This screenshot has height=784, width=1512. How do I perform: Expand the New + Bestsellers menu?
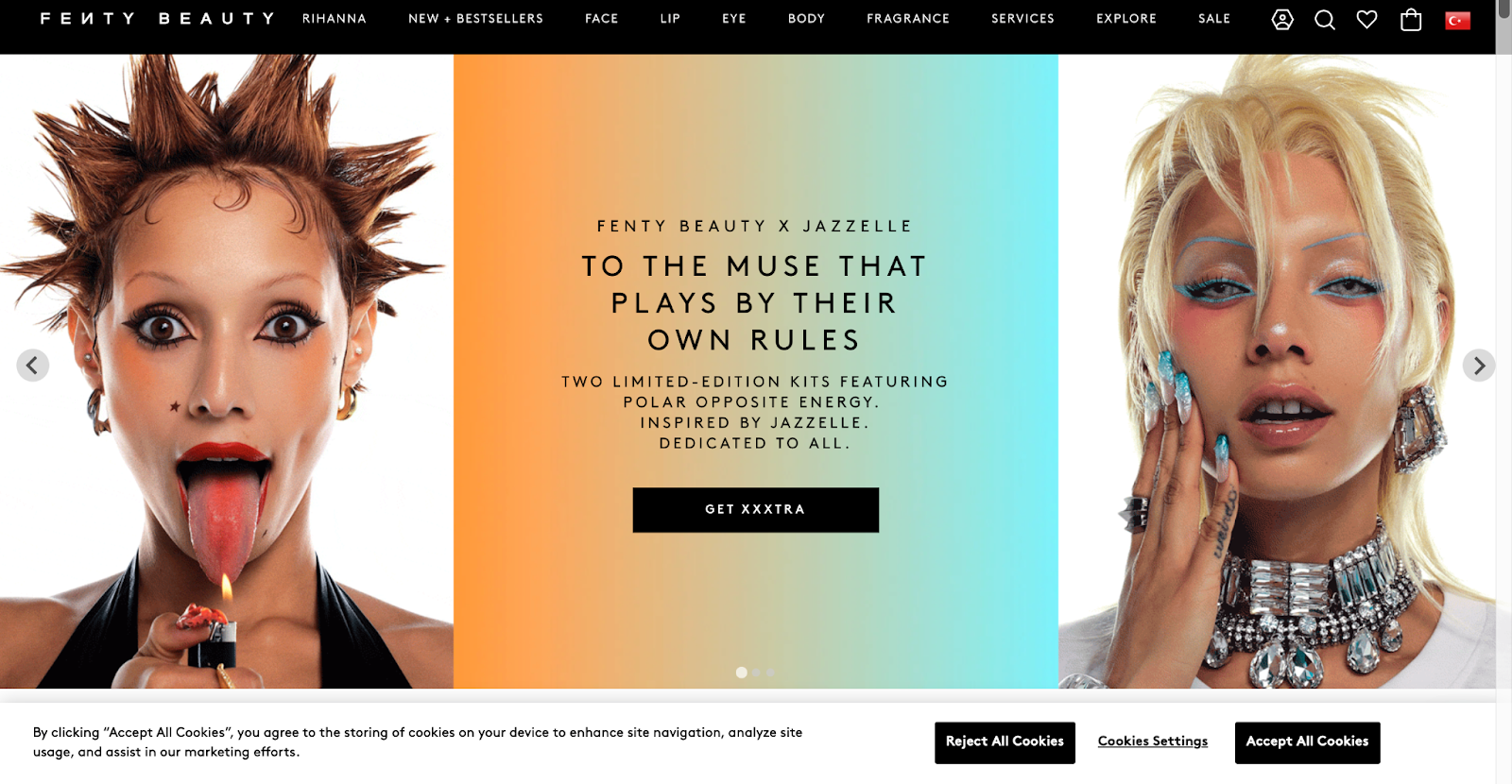coord(476,18)
